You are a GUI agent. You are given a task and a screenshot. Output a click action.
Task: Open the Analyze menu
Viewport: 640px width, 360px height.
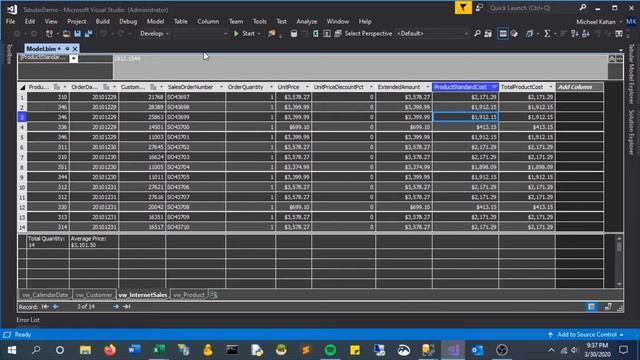point(307,21)
